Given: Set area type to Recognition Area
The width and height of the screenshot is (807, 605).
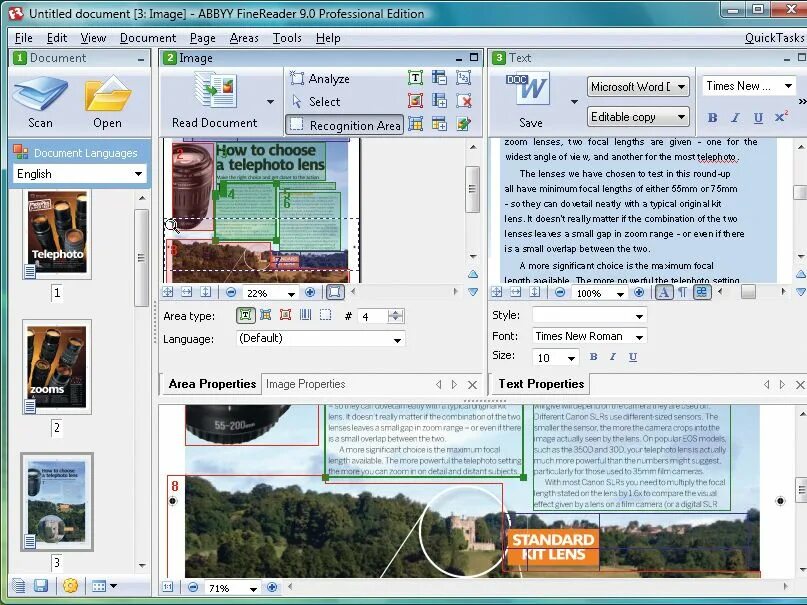Looking at the screenshot, I should coord(325,315).
